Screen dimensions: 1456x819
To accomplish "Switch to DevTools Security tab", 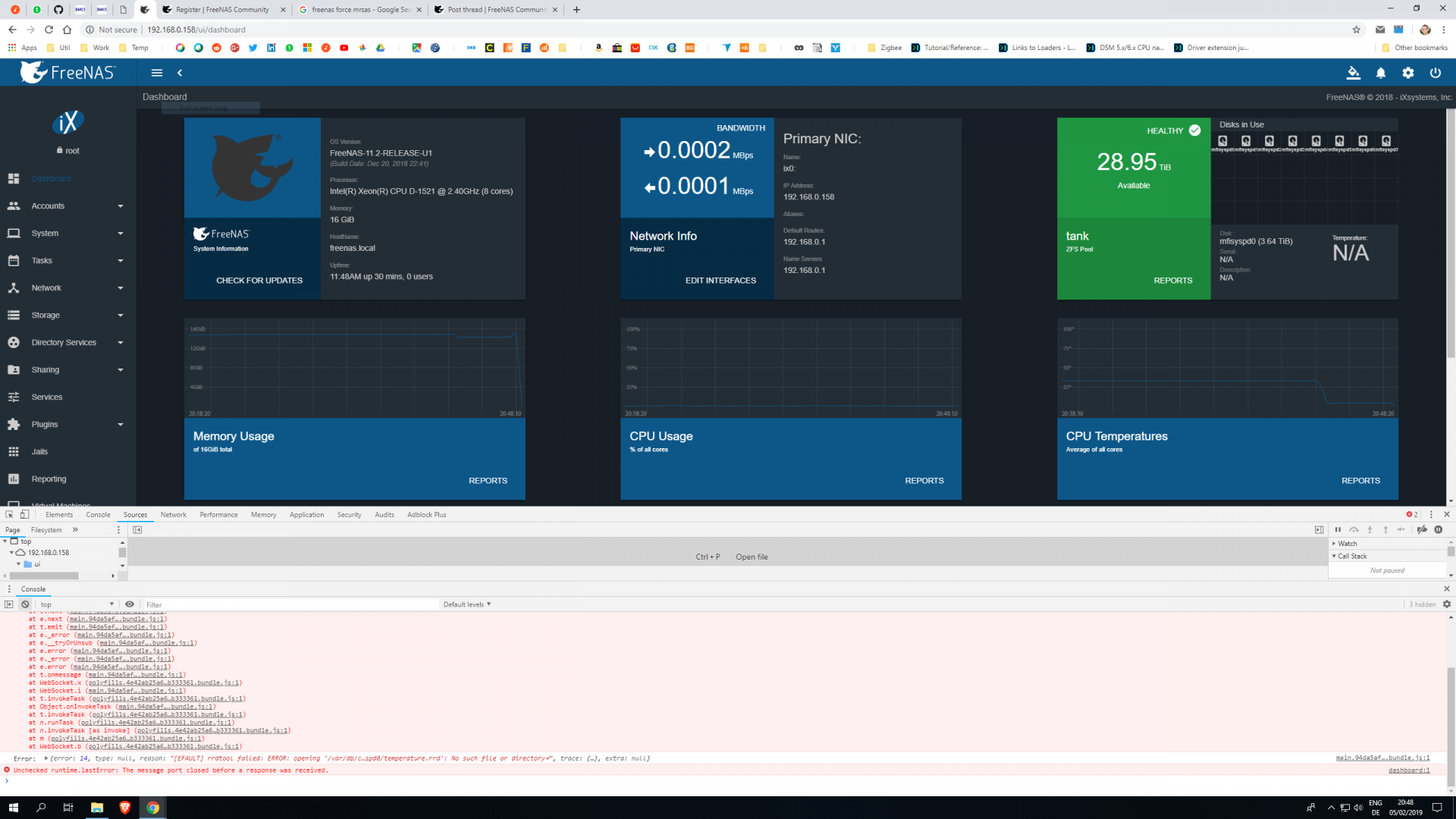I will [349, 515].
